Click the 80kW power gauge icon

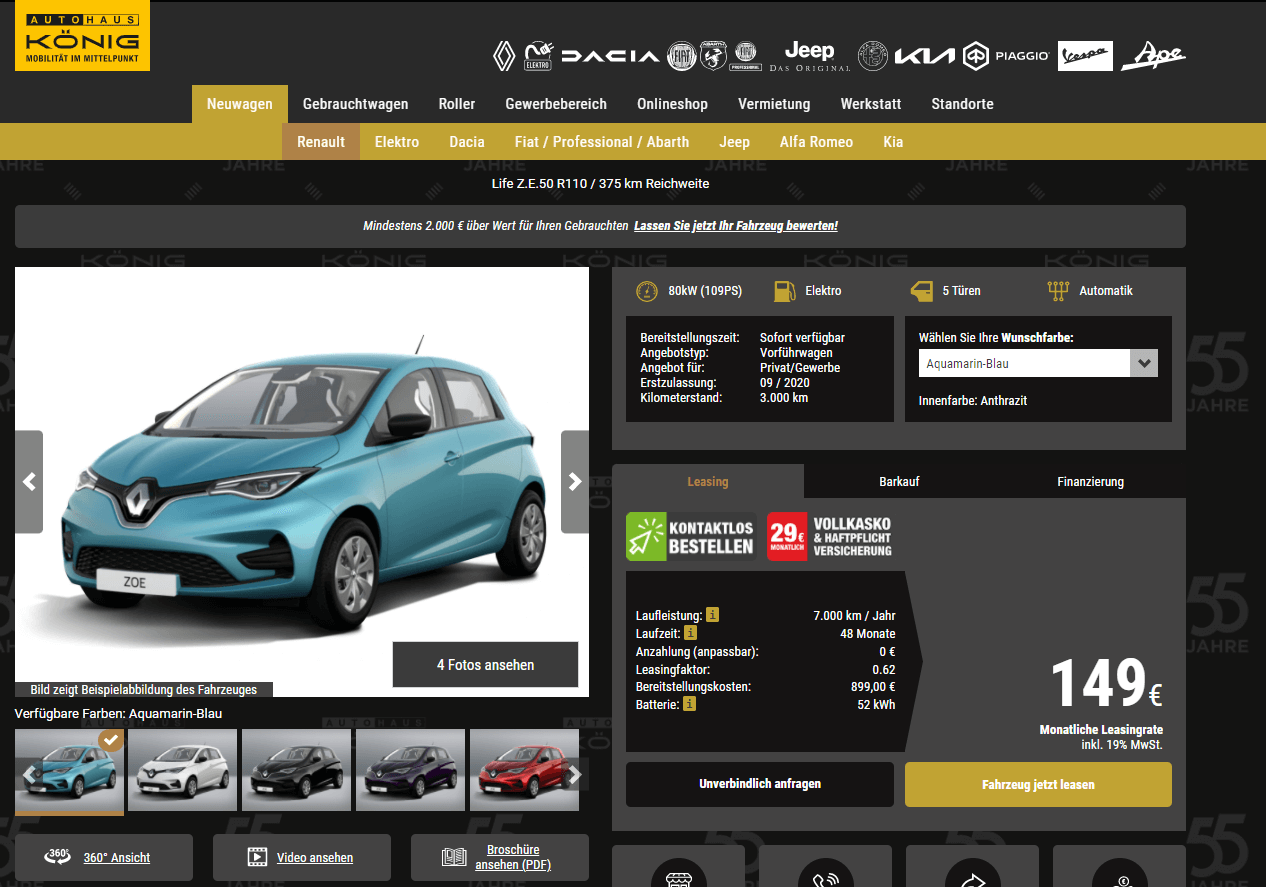(647, 291)
